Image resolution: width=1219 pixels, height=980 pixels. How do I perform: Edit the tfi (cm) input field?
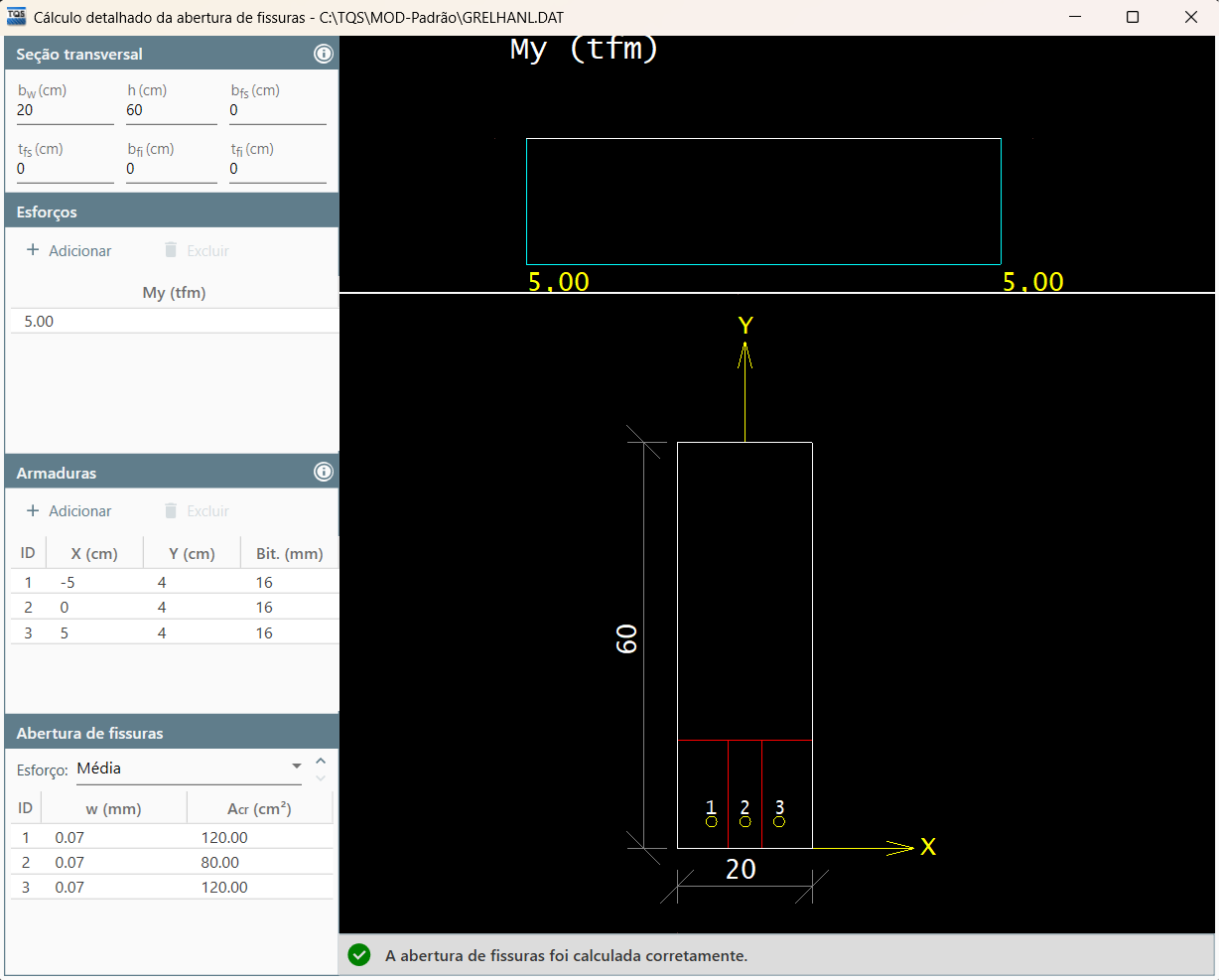click(278, 170)
